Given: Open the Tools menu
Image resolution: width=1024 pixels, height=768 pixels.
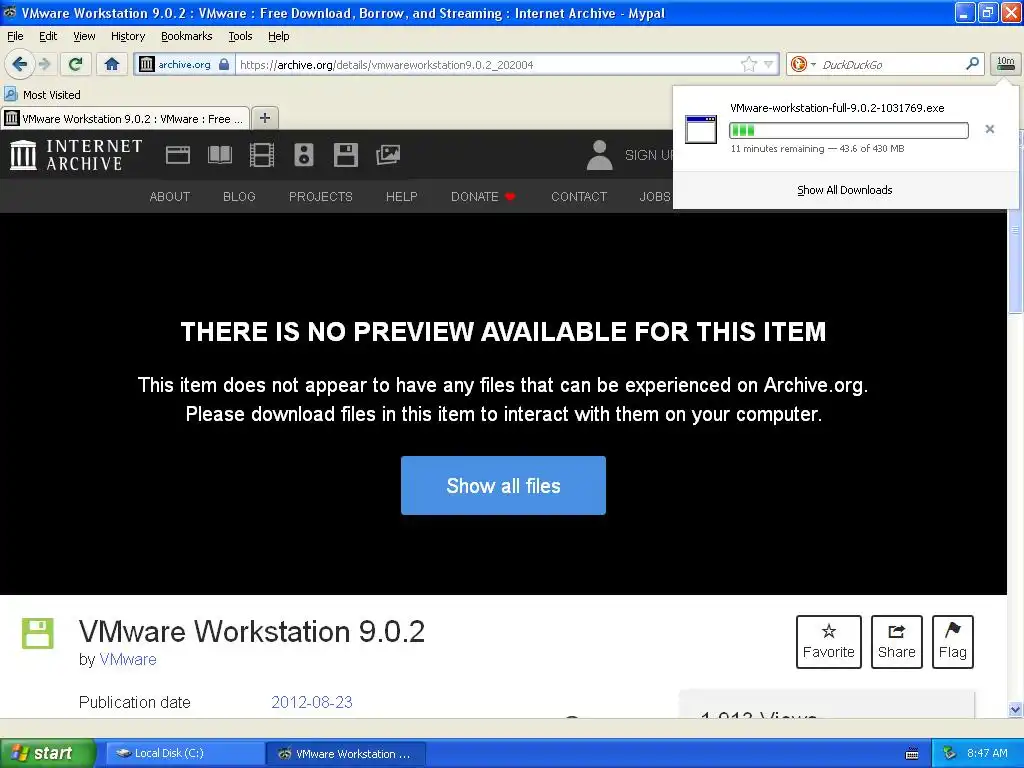Looking at the screenshot, I should [240, 36].
